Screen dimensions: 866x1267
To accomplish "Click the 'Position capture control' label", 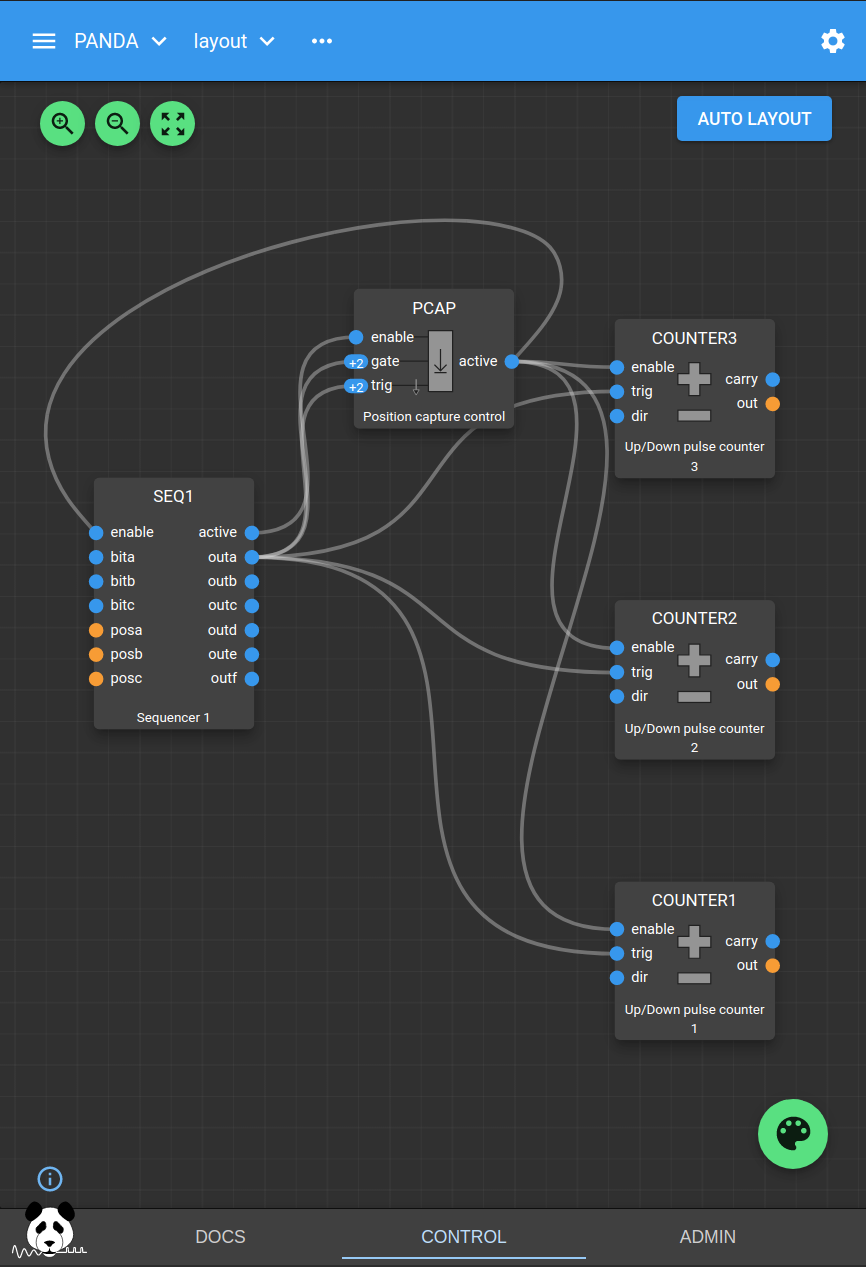I will pyautogui.click(x=434, y=417).
